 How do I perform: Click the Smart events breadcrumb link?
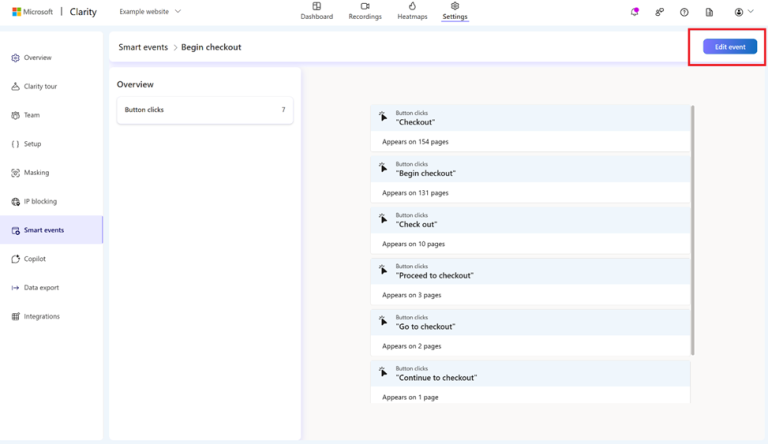142,47
